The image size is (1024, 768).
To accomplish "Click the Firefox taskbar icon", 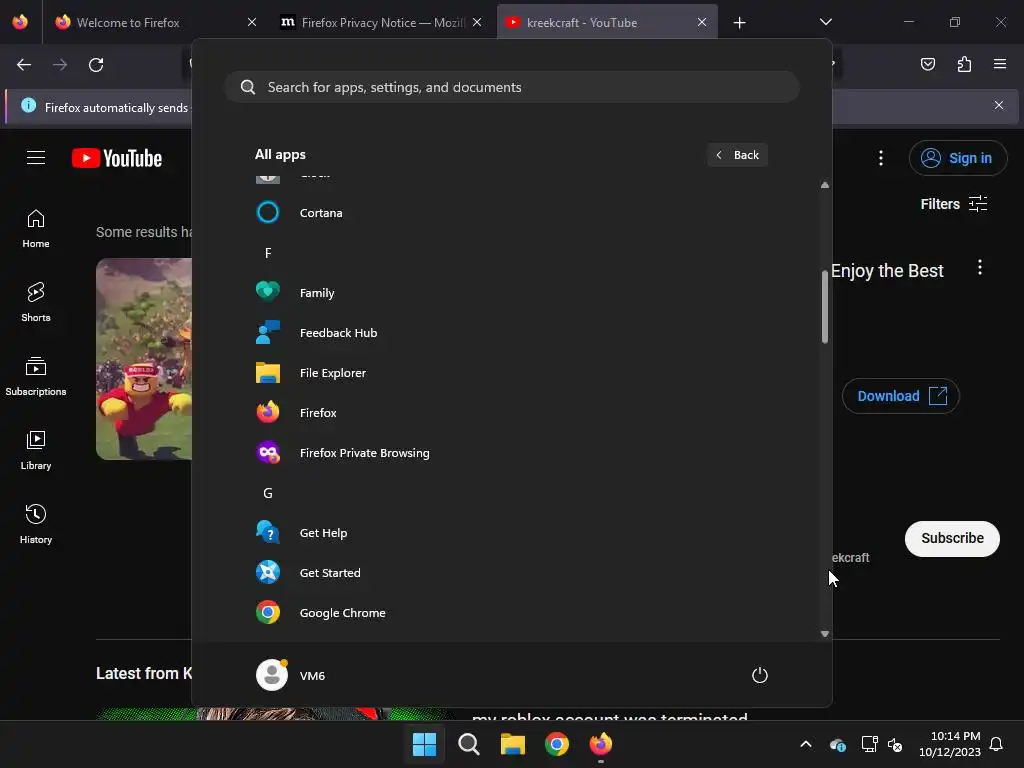I will coord(601,744).
